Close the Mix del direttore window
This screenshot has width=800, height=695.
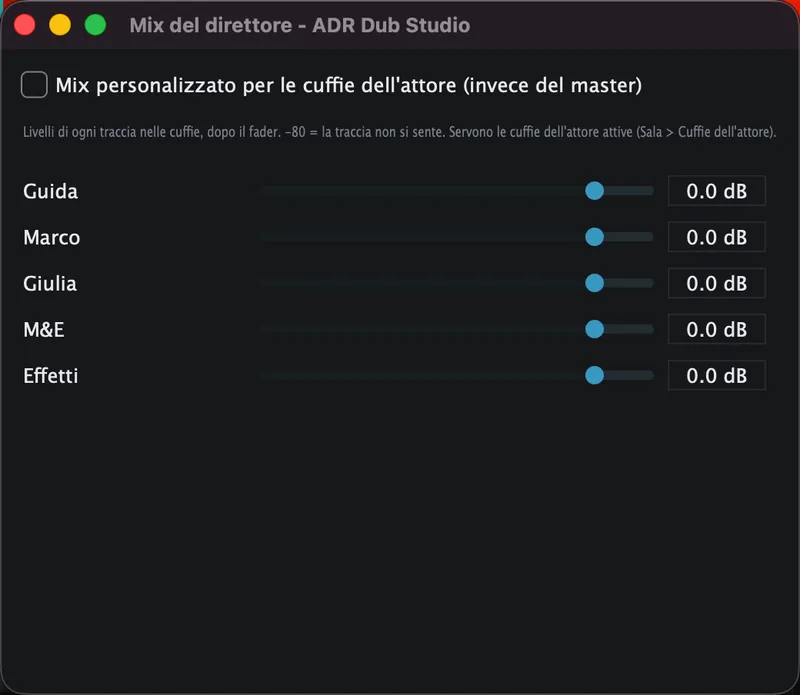coord(24,25)
